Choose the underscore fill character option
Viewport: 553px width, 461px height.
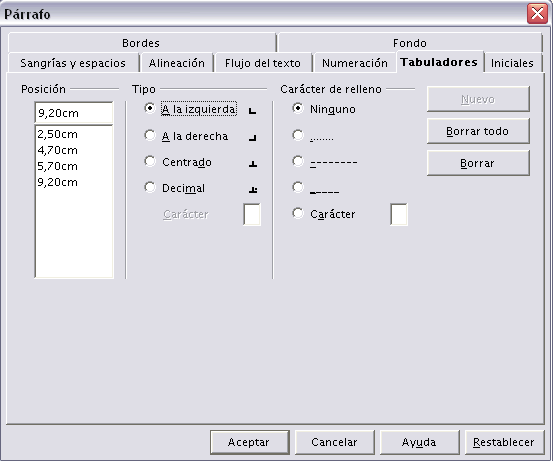tap(298, 188)
